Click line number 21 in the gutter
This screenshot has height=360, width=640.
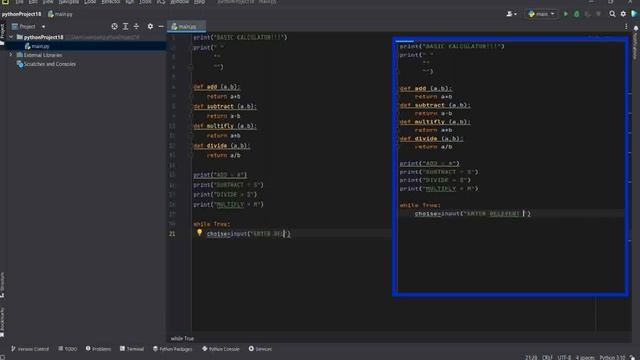click(172, 234)
